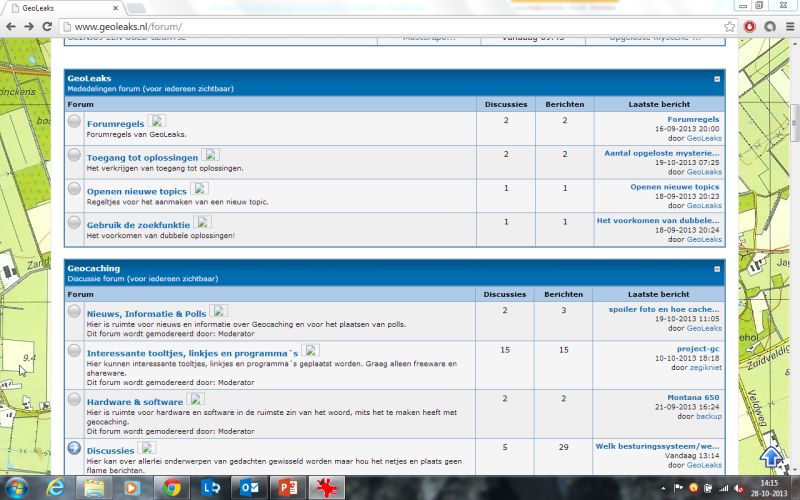This screenshot has height=500, width=800.
Task: Open the Hardware & software forum
Action: [135, 402]
